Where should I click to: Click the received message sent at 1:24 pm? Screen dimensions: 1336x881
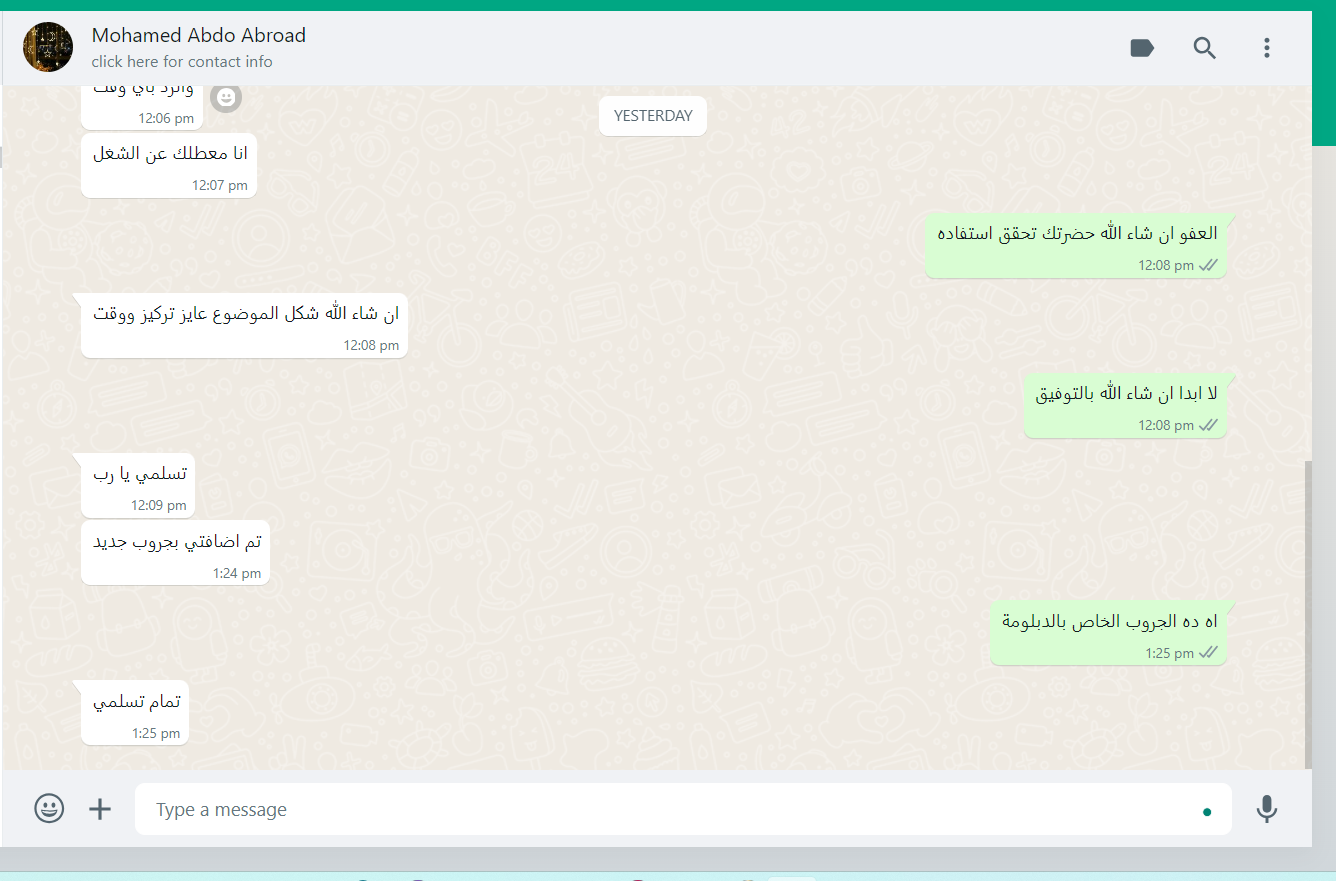[x=175, y=552]
